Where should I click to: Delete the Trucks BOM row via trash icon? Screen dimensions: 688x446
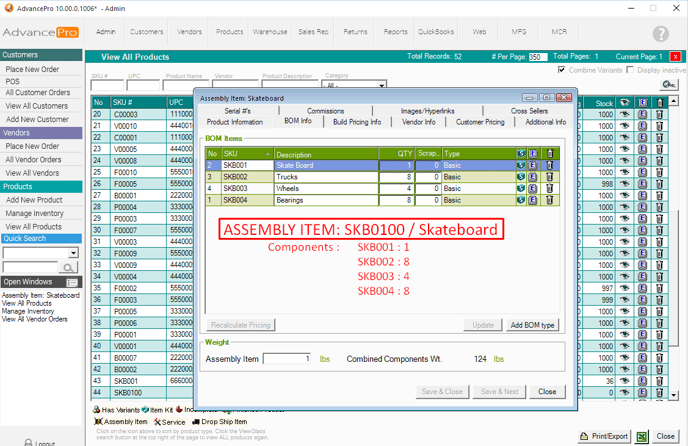click(549, 176)
